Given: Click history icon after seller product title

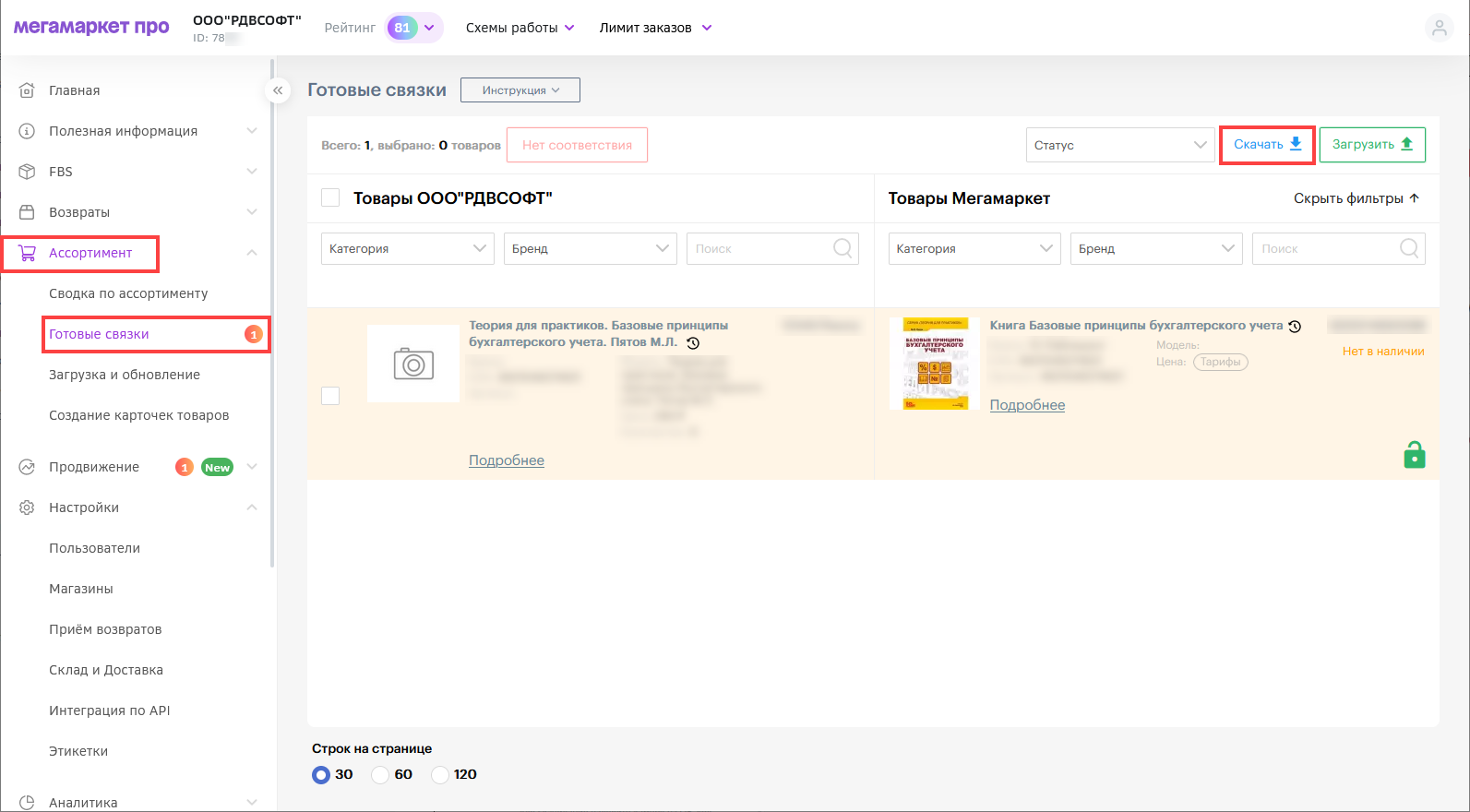Looking at the screenshot, I should point(693,343).
